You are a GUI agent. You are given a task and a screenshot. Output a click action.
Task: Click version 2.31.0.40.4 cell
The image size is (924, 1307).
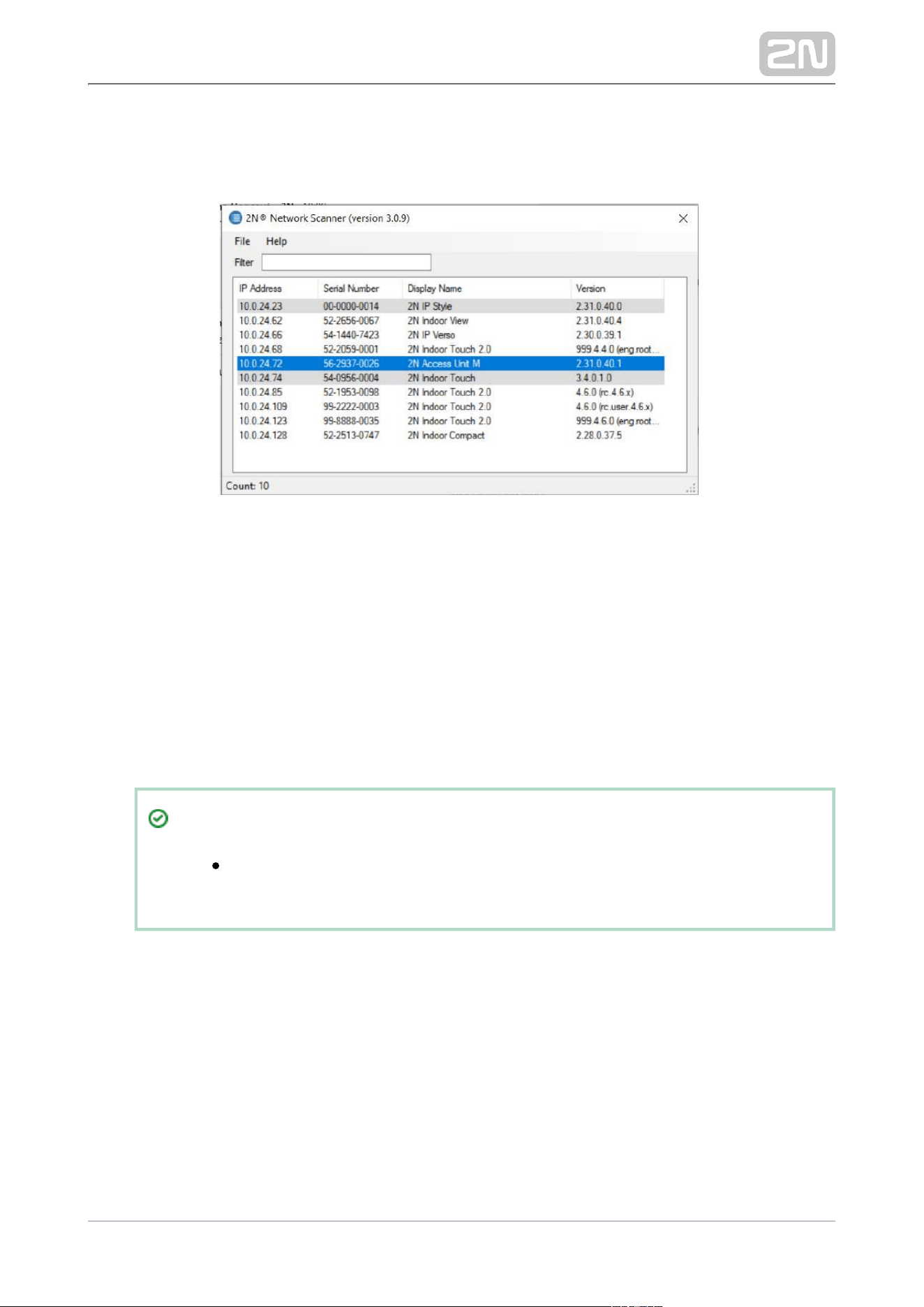[599, 321]
